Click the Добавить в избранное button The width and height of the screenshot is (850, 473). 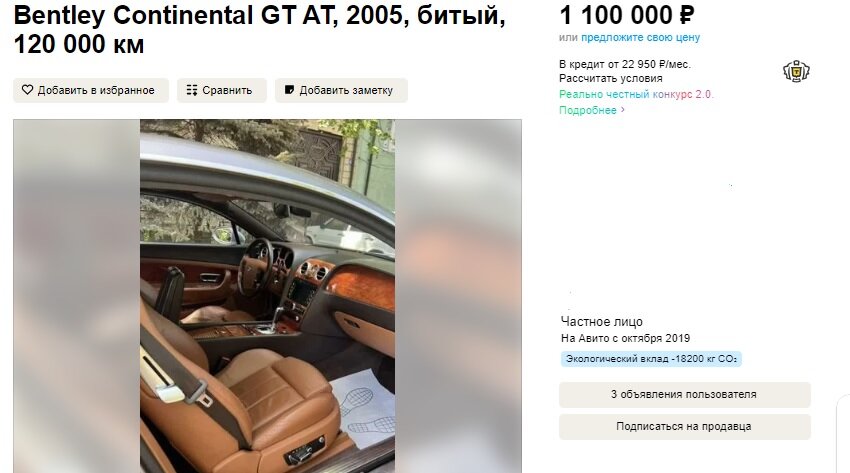[91, 90]
